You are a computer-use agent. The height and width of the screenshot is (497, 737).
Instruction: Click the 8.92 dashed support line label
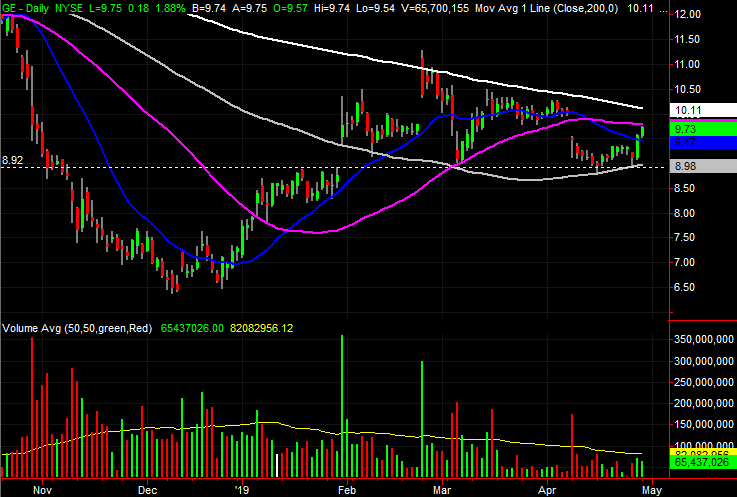point(12,160)
